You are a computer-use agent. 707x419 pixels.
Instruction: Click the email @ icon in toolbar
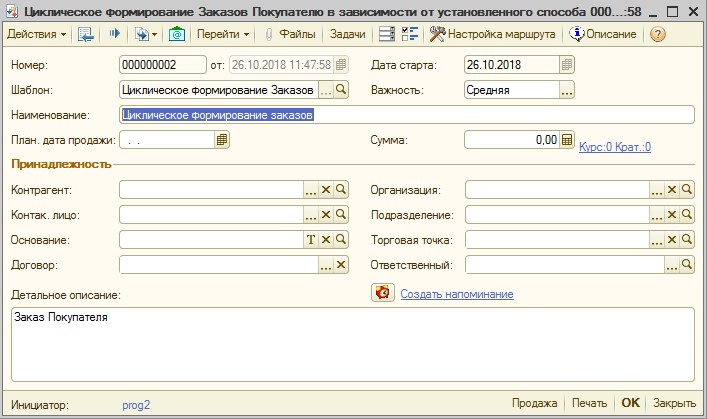(177, 34)
